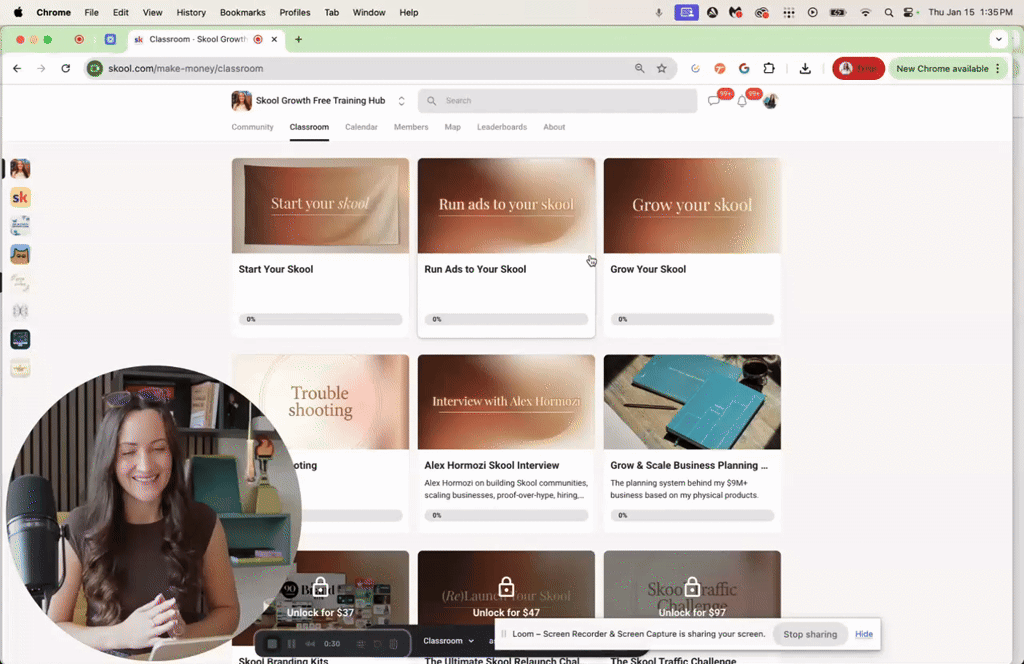Open the Run Ads to Your Skool title
The height and width of the screenshot is (664, 1024).
475,269
